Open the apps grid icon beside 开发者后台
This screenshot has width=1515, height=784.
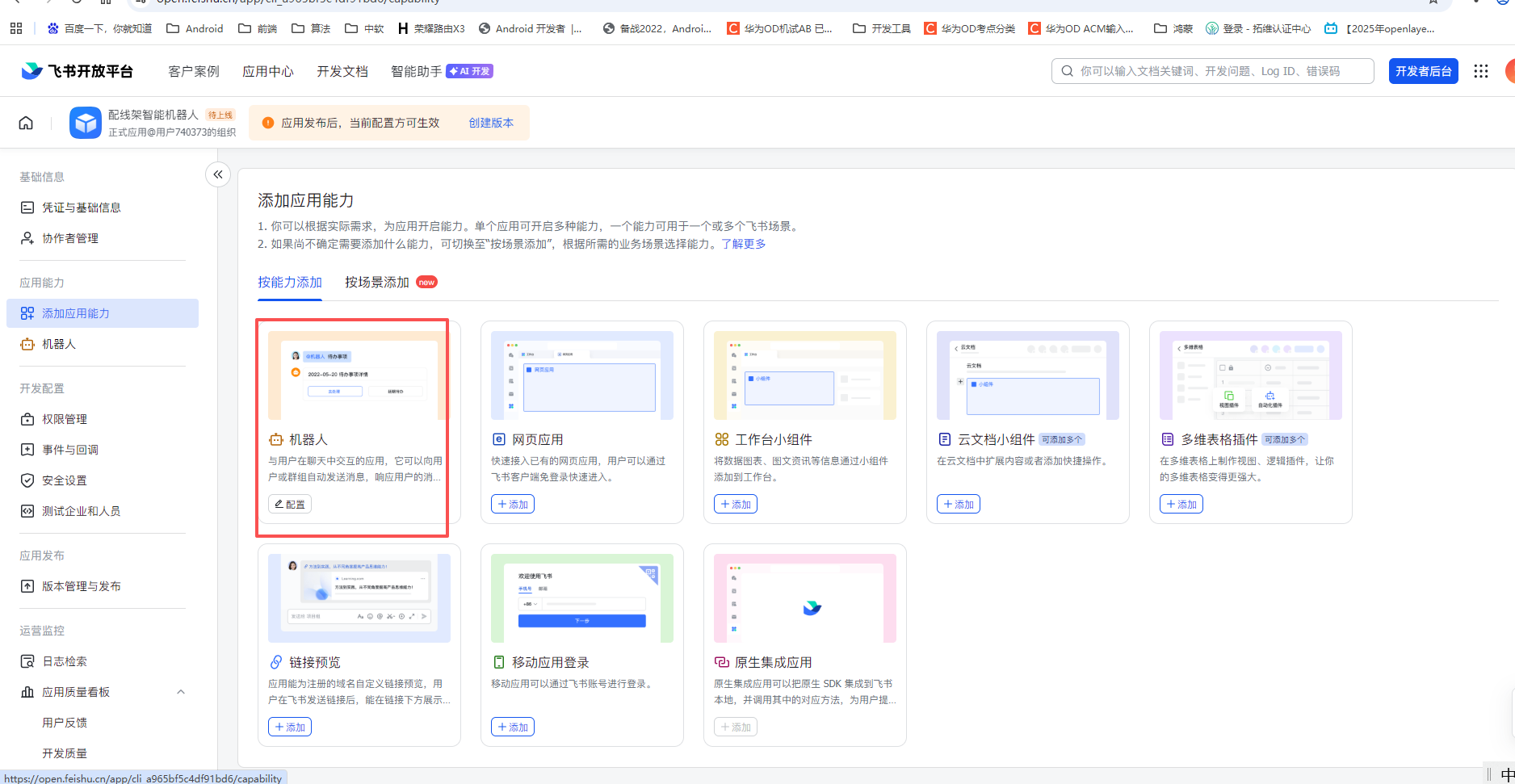(1480, 71)
